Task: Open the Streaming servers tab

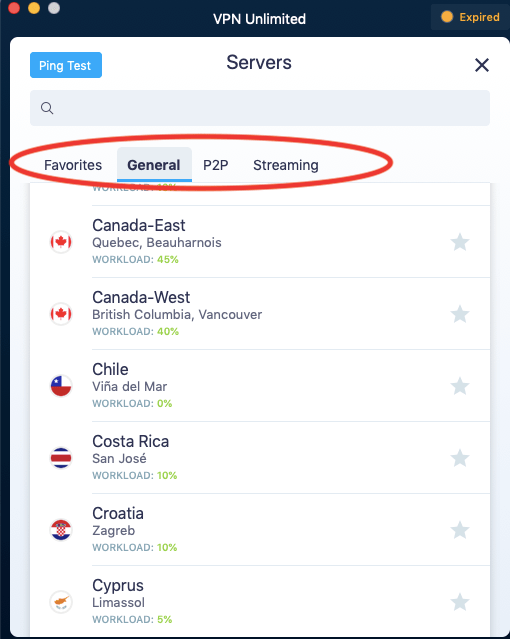Action: coord(286,165)
